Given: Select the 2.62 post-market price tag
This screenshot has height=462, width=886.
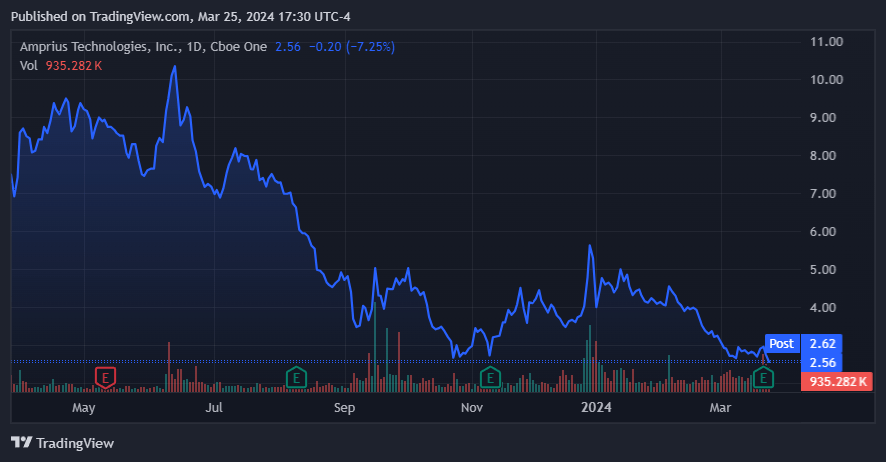Looking at the screenshot, I should coord(822,343).
